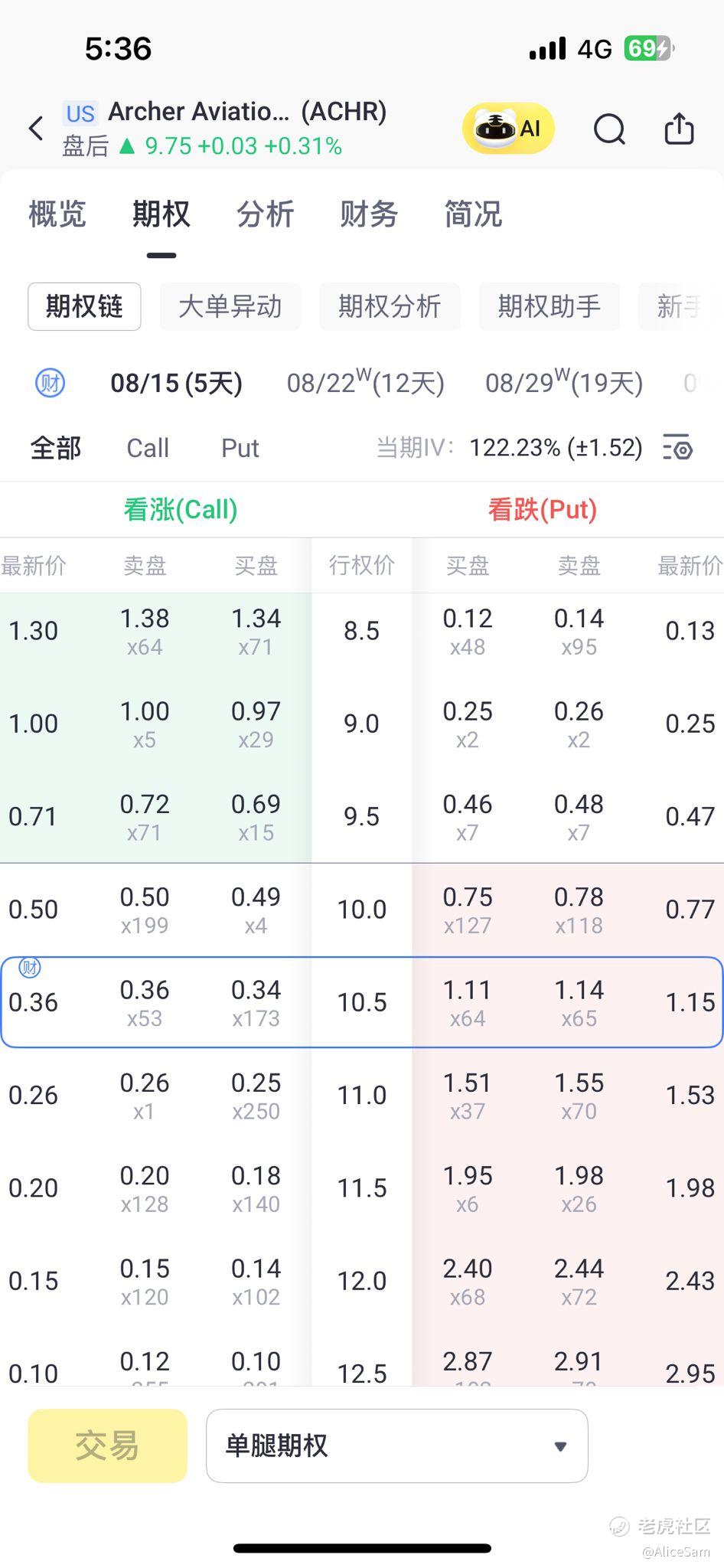Tap put last price 0.77
The image size is (724, 1568).
click(x=690, y=910)
